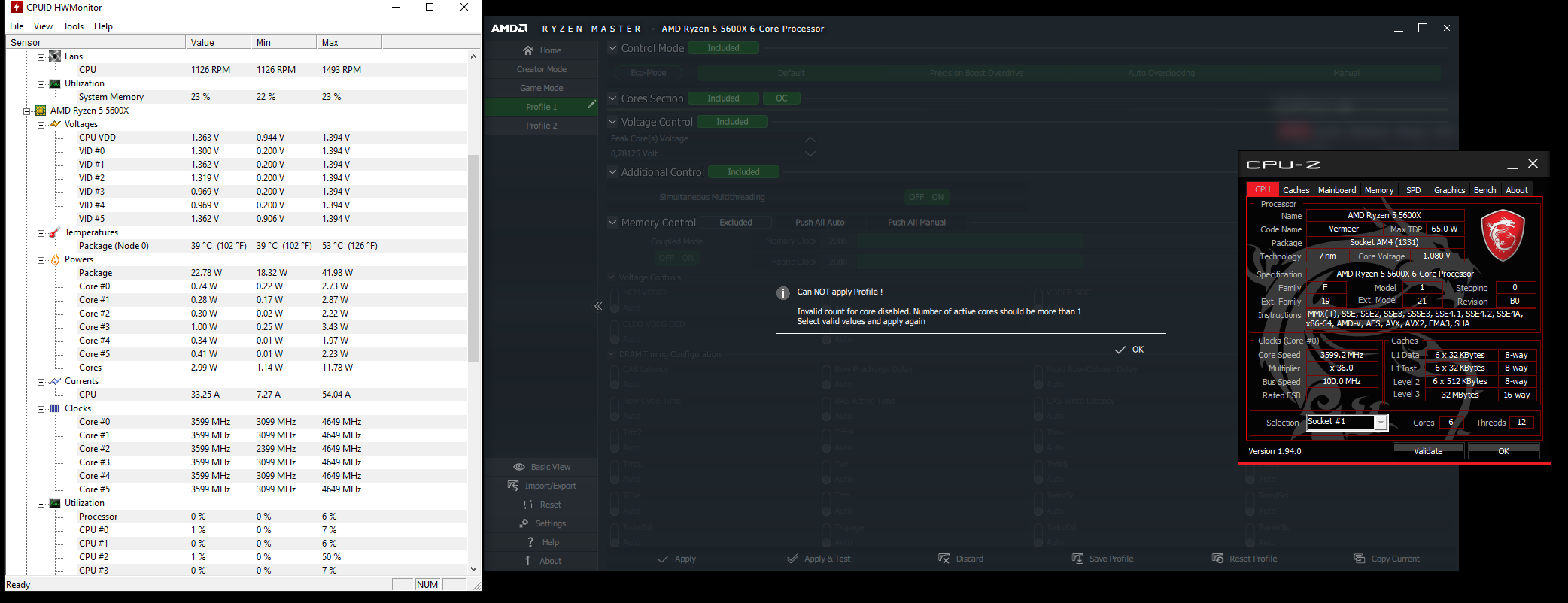The image size is (1568, 603).
Task: Click the Currents icon in HWMonitor
Action: pos(55,381)
